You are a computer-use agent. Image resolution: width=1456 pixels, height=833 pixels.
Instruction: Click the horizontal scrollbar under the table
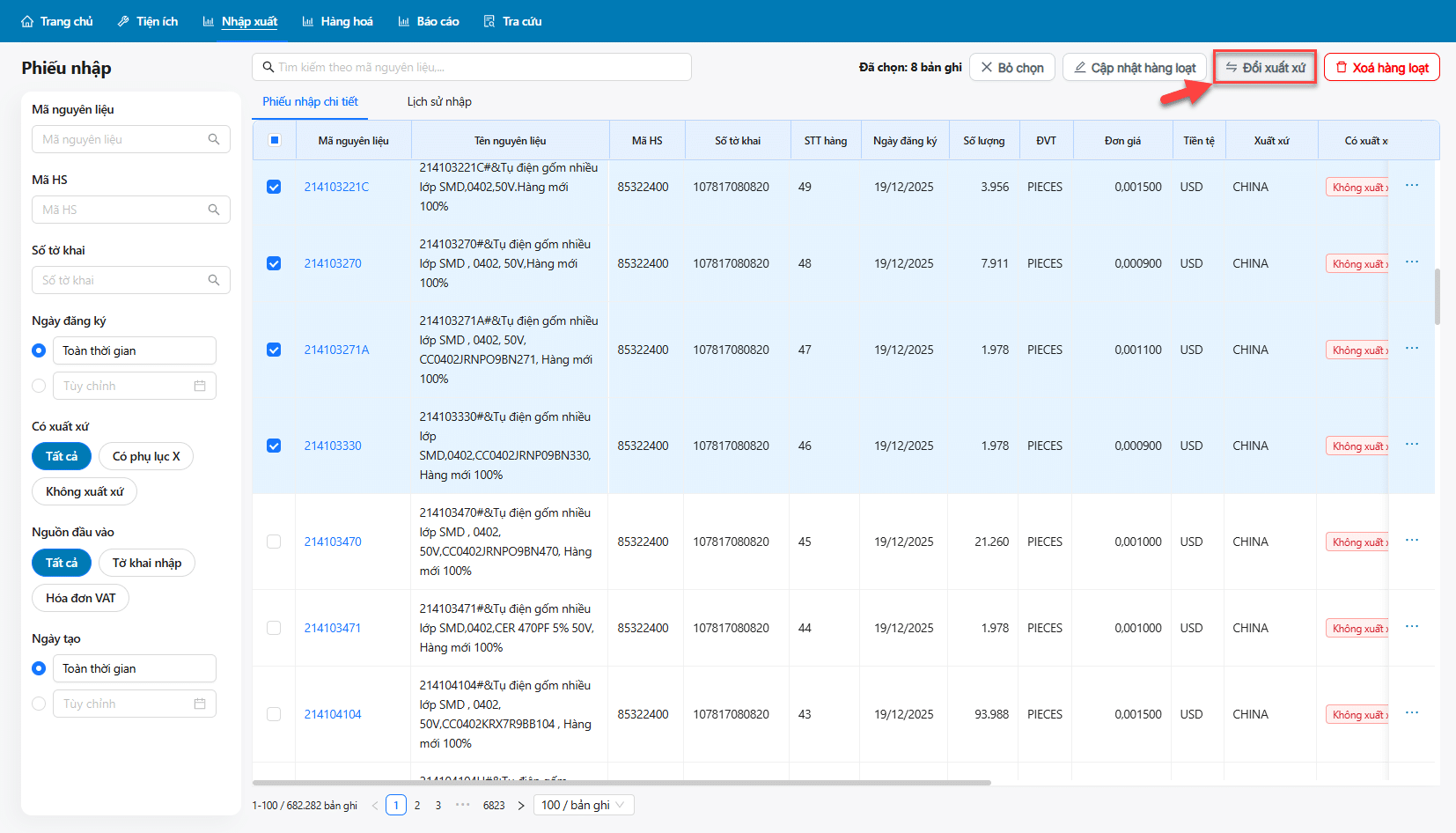[621, 782]
